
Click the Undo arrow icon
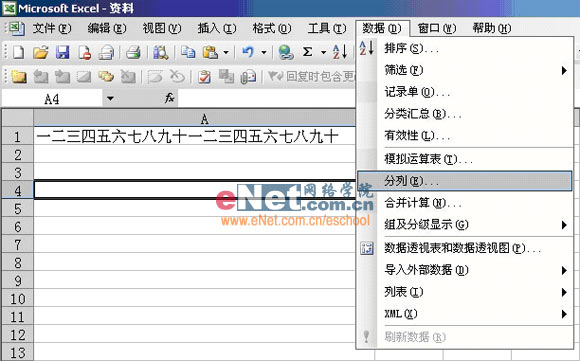tap(248, 52)
